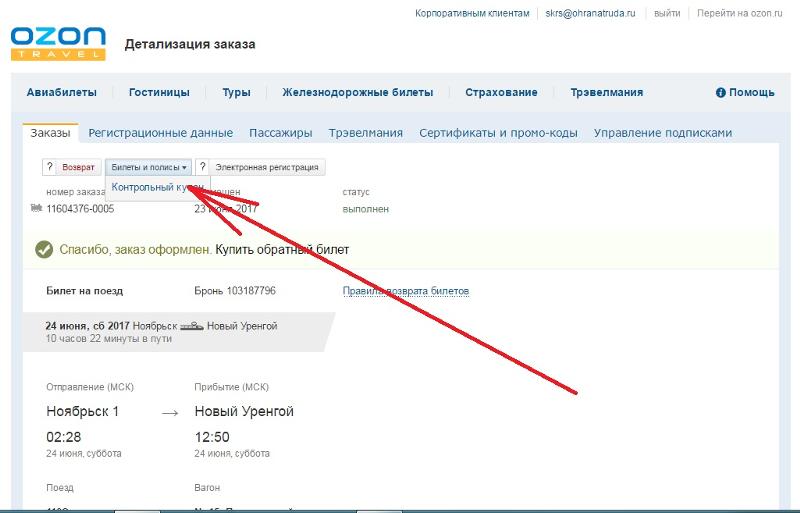This screenshot has height=513, width=800.
Task: Open the Регистрационные данные tab
Action: [160, 133]
